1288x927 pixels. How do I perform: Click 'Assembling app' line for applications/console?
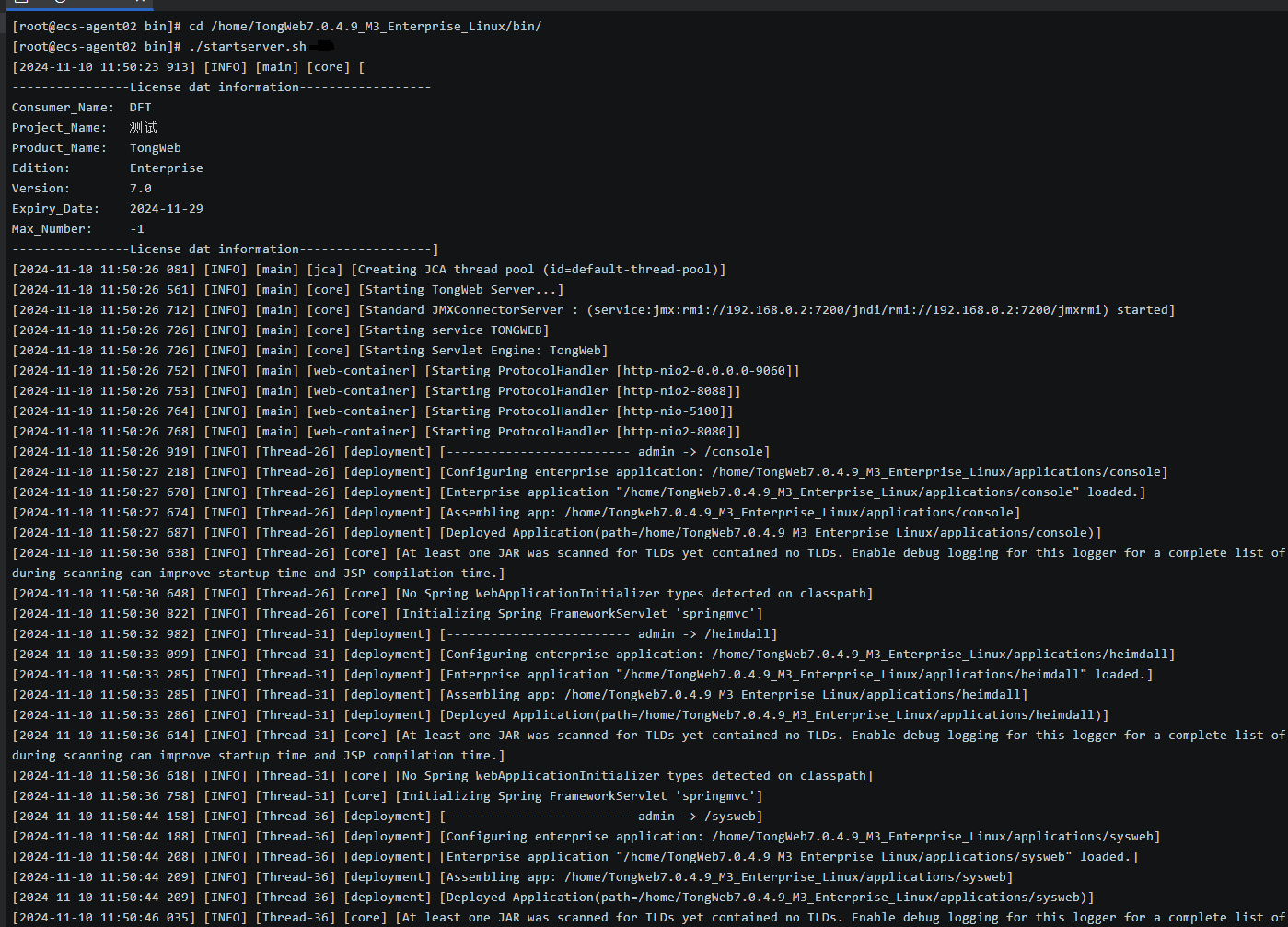pos(730,512)
